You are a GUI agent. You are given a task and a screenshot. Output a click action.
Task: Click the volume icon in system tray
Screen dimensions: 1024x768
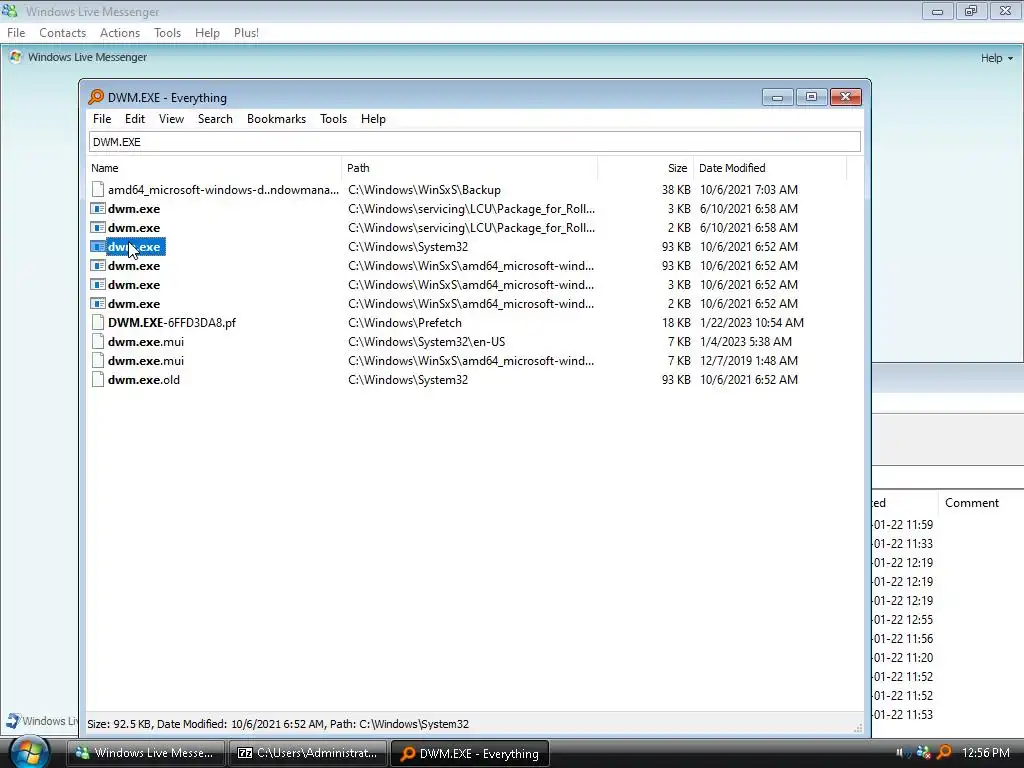click(x=903, y=752)
